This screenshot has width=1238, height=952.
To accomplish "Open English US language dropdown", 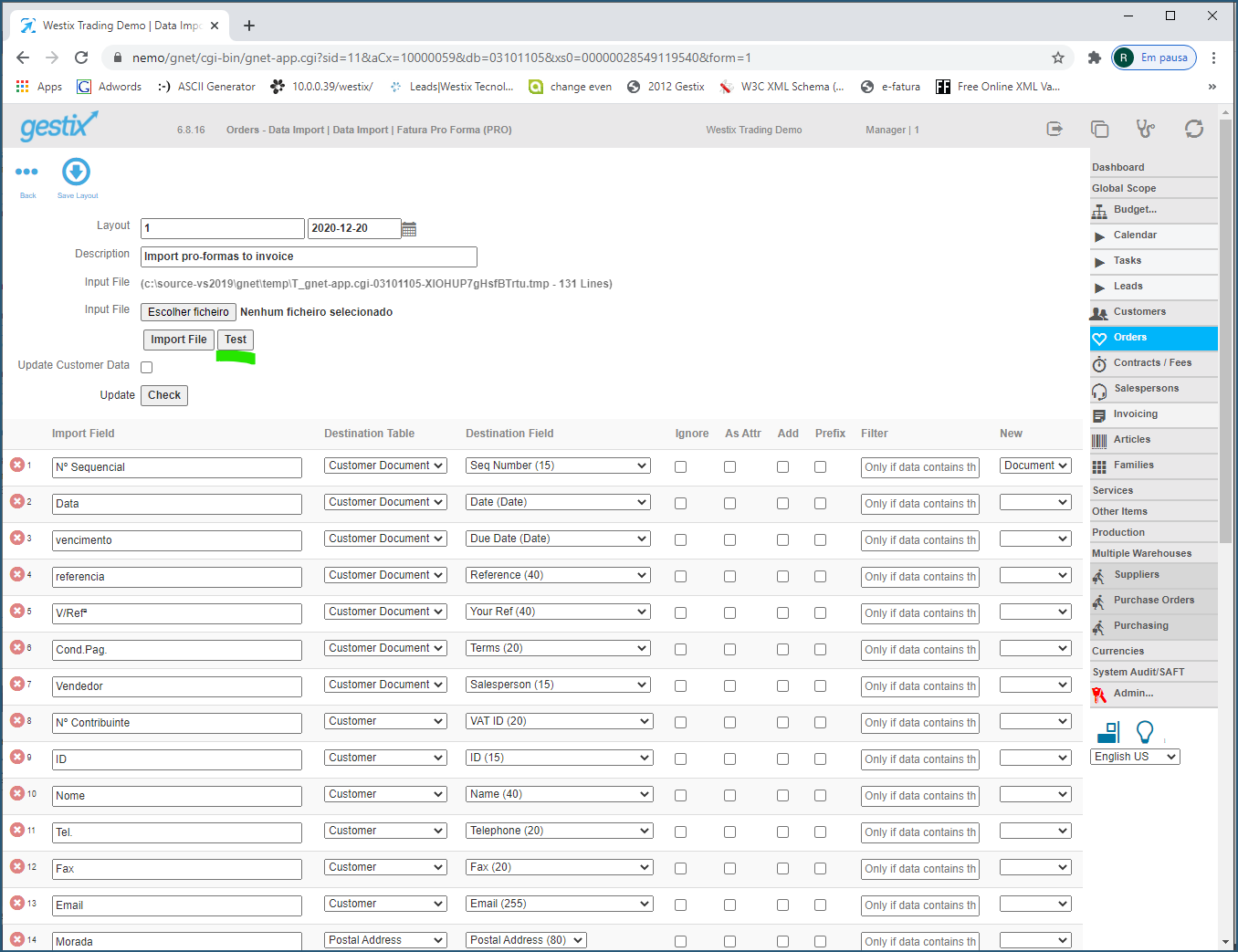I will pyautogui.click(x=1135, y=757).
